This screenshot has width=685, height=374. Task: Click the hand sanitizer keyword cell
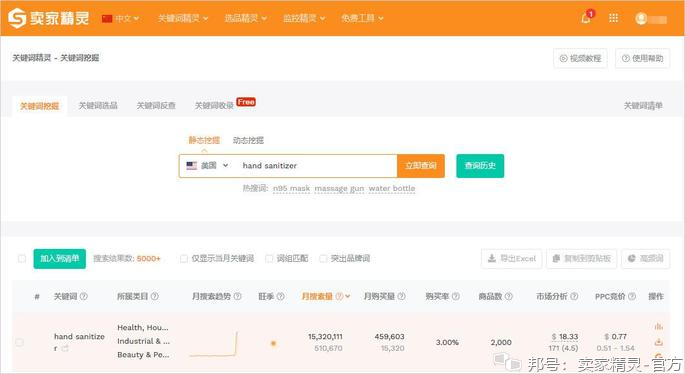tap(79, 342)
